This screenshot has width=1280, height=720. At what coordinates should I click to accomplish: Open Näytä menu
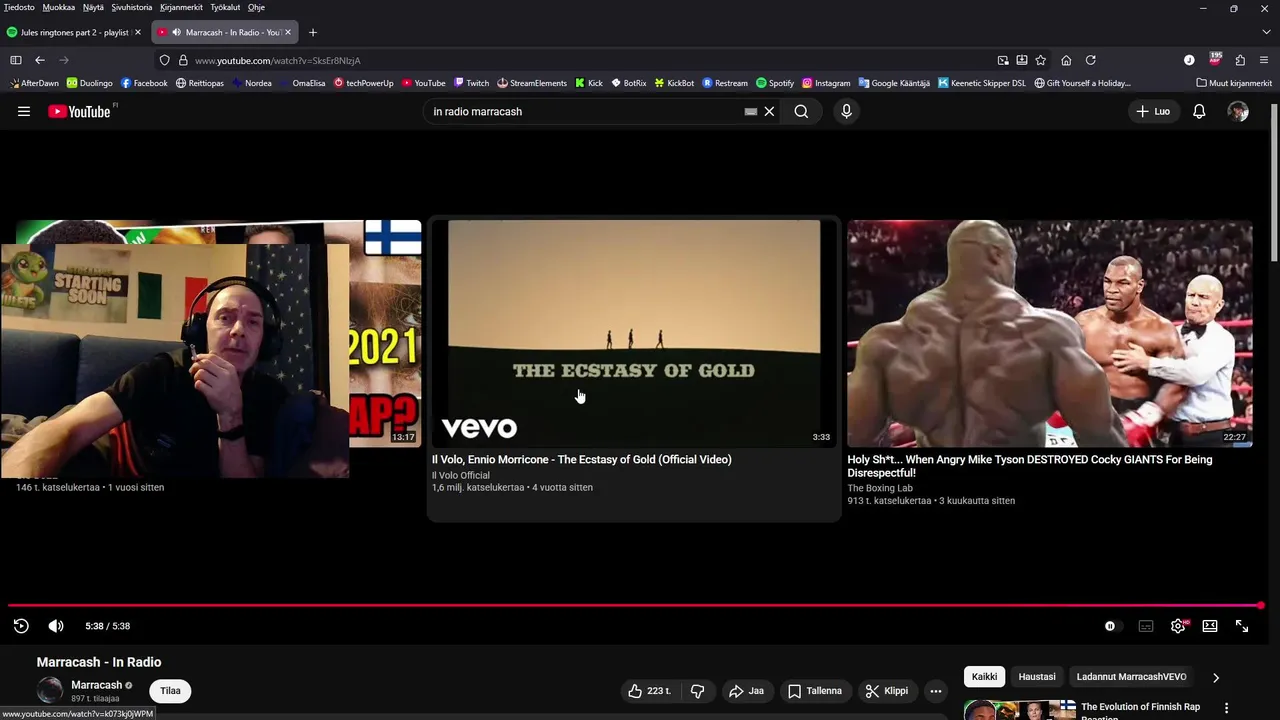[93, 7]
